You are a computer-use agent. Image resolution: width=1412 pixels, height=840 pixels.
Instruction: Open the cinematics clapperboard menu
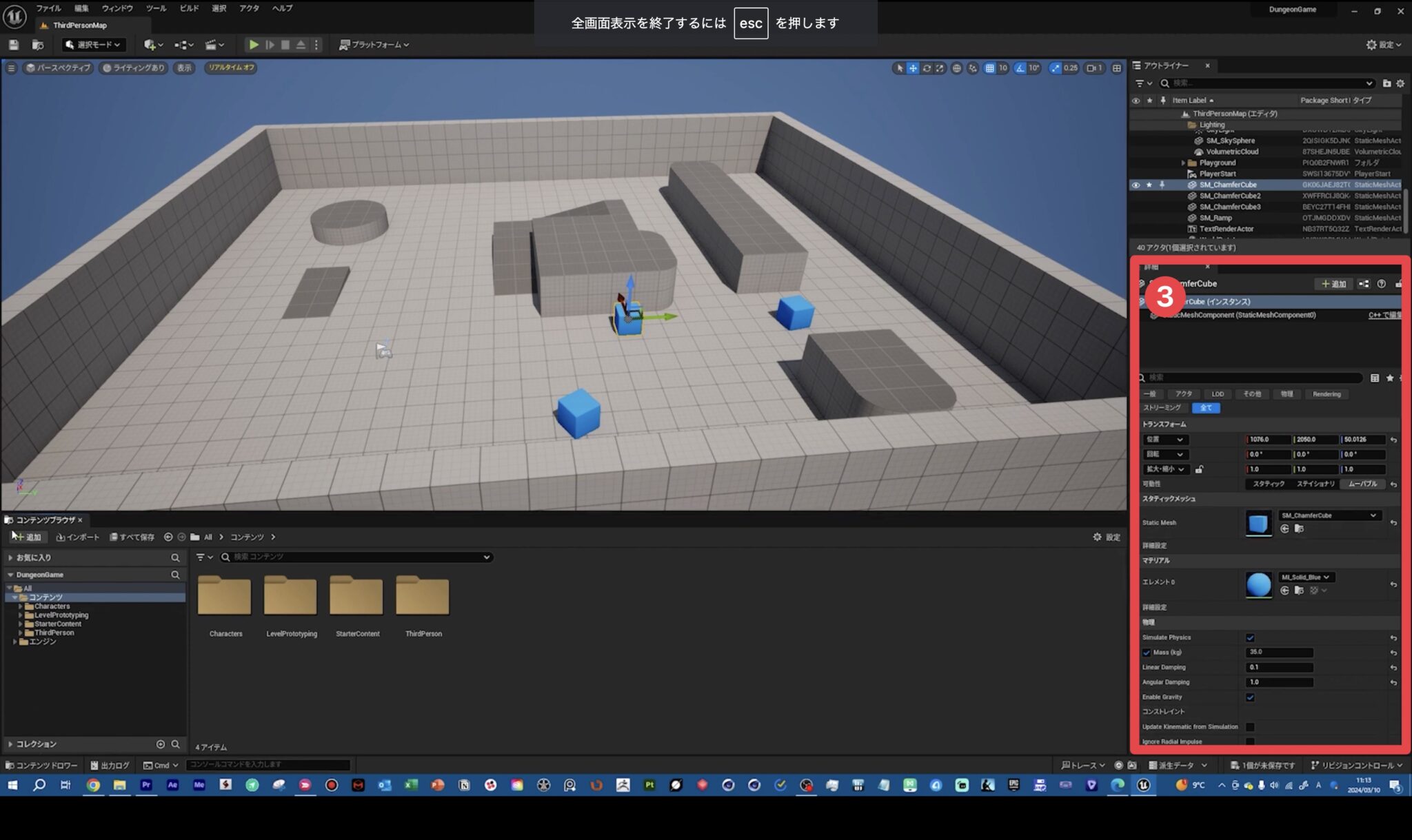(210, 45)
